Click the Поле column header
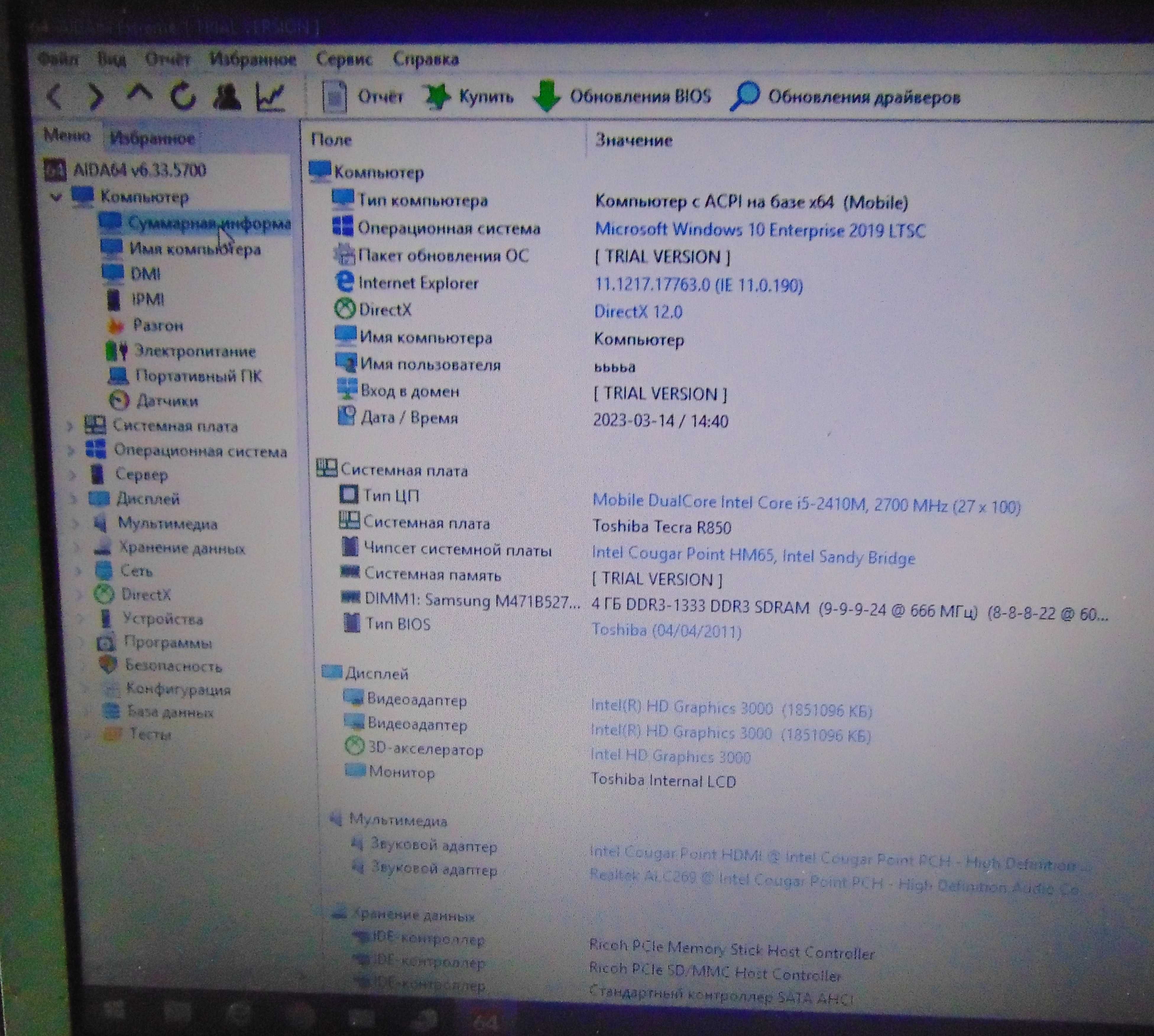The height and width of the screenshot is (1036, 1154). (x=331, y=140)
